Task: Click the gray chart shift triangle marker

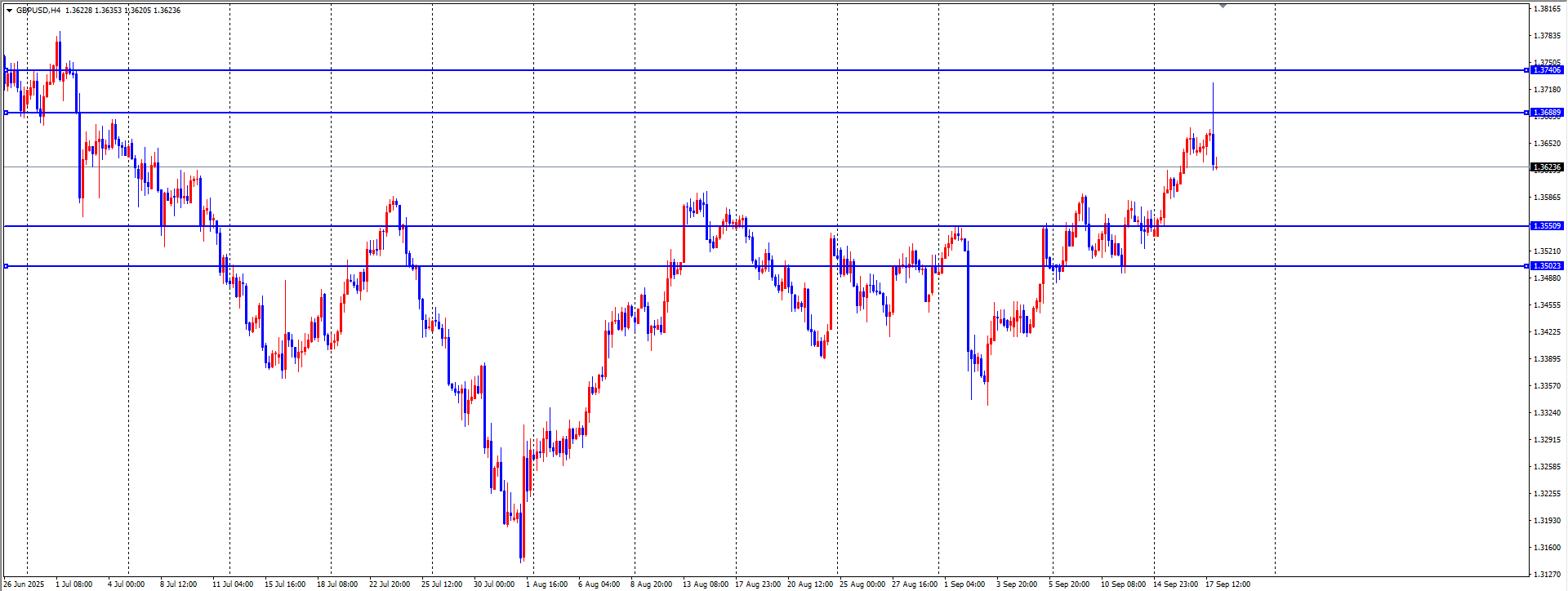Action: pyautogui.click(x=1223, y=6)
